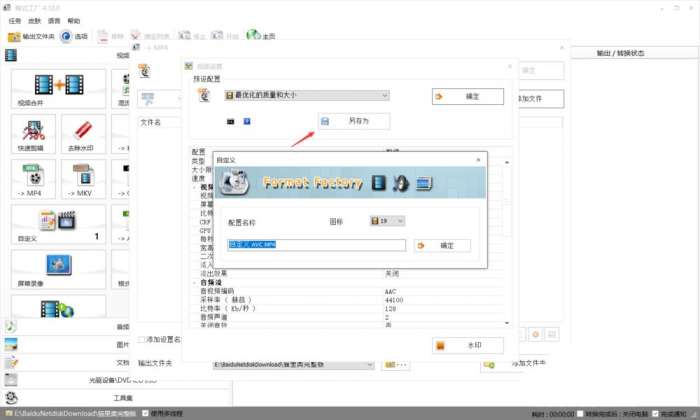The width and height of the screenshot is (700, 420).
Task: Click the audio icon in Format Factory banner
Action: tap(401, 183)
